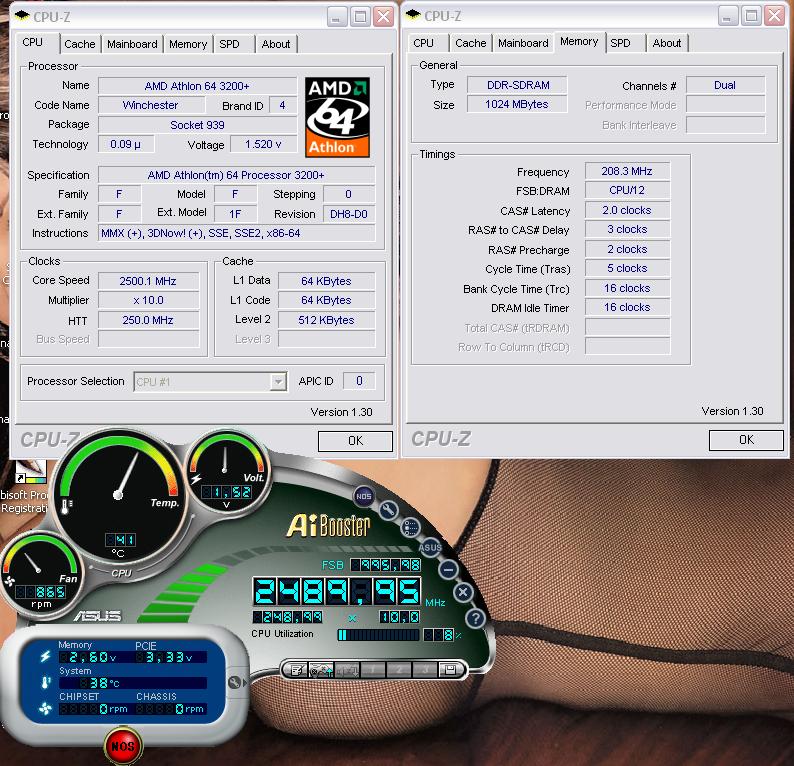Click the edit profile notepad icon in AI Booster

[x=297, y=670]
